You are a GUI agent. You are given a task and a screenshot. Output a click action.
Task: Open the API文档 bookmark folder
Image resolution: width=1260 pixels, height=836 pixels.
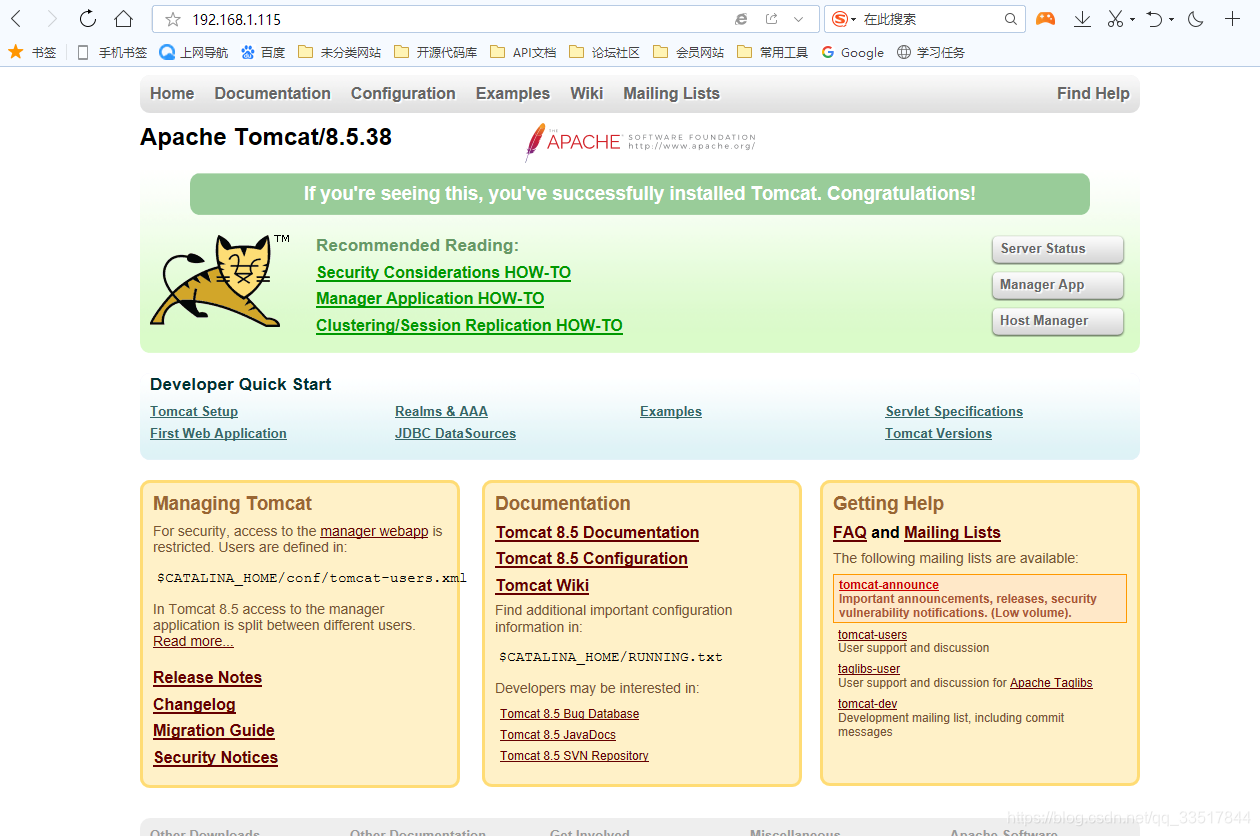click(524, 52)
